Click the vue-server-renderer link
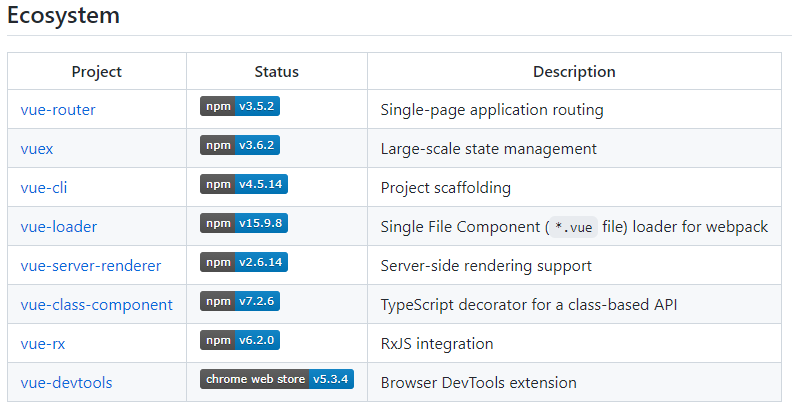Image resolution: width=792 pixels, height=410 pixels. (91, 266)
